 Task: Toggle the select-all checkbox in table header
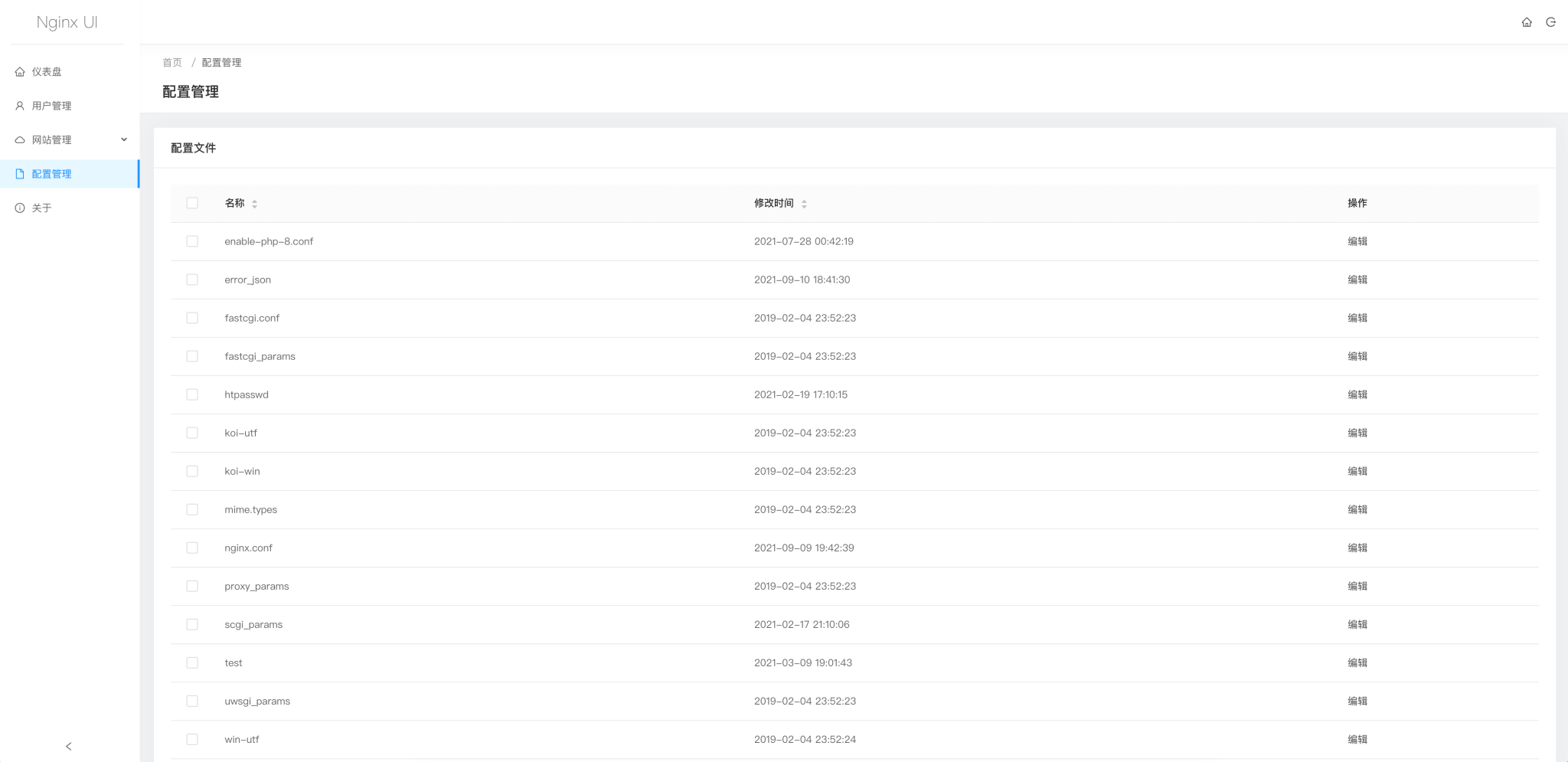pyautogui.click(x=192, y=203)
